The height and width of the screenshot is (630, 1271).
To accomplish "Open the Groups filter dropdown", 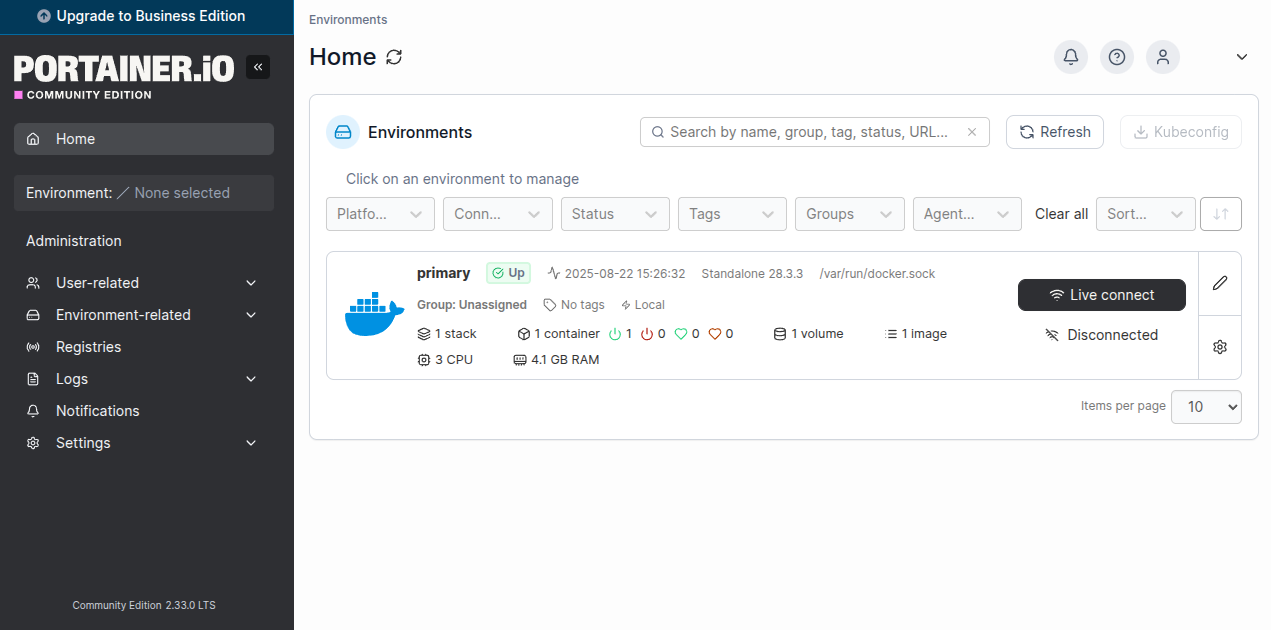I will click(x=850, y=214).
